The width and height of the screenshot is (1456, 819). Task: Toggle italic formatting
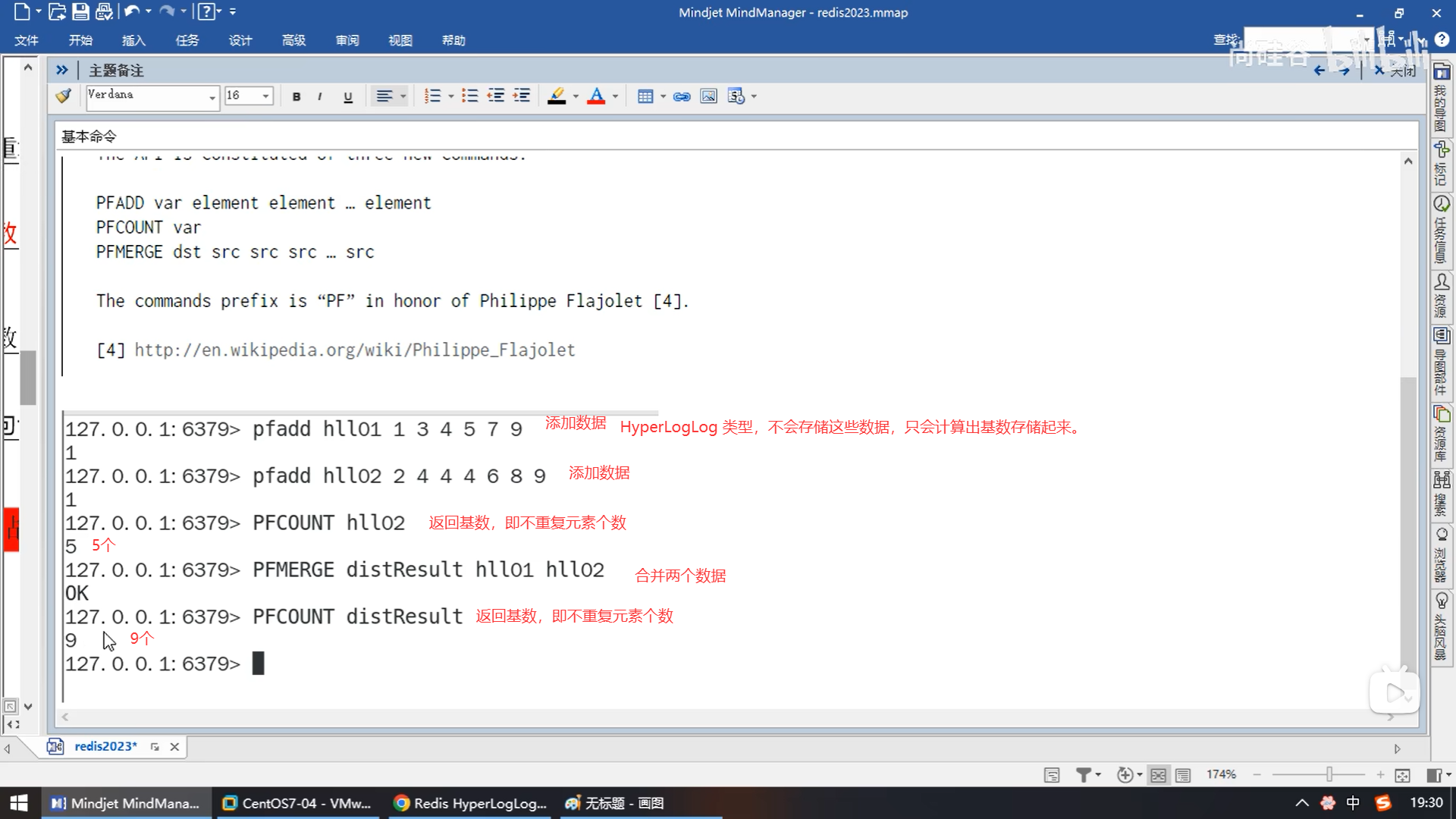tap(320, 96)
